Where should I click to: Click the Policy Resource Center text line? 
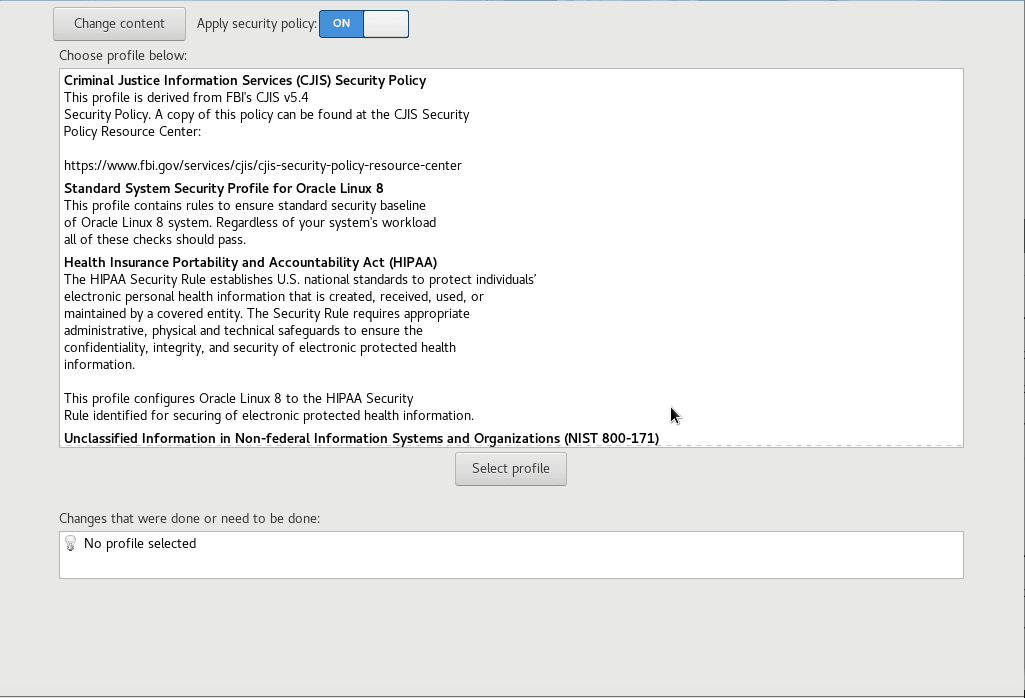click(x=132, y=132)
